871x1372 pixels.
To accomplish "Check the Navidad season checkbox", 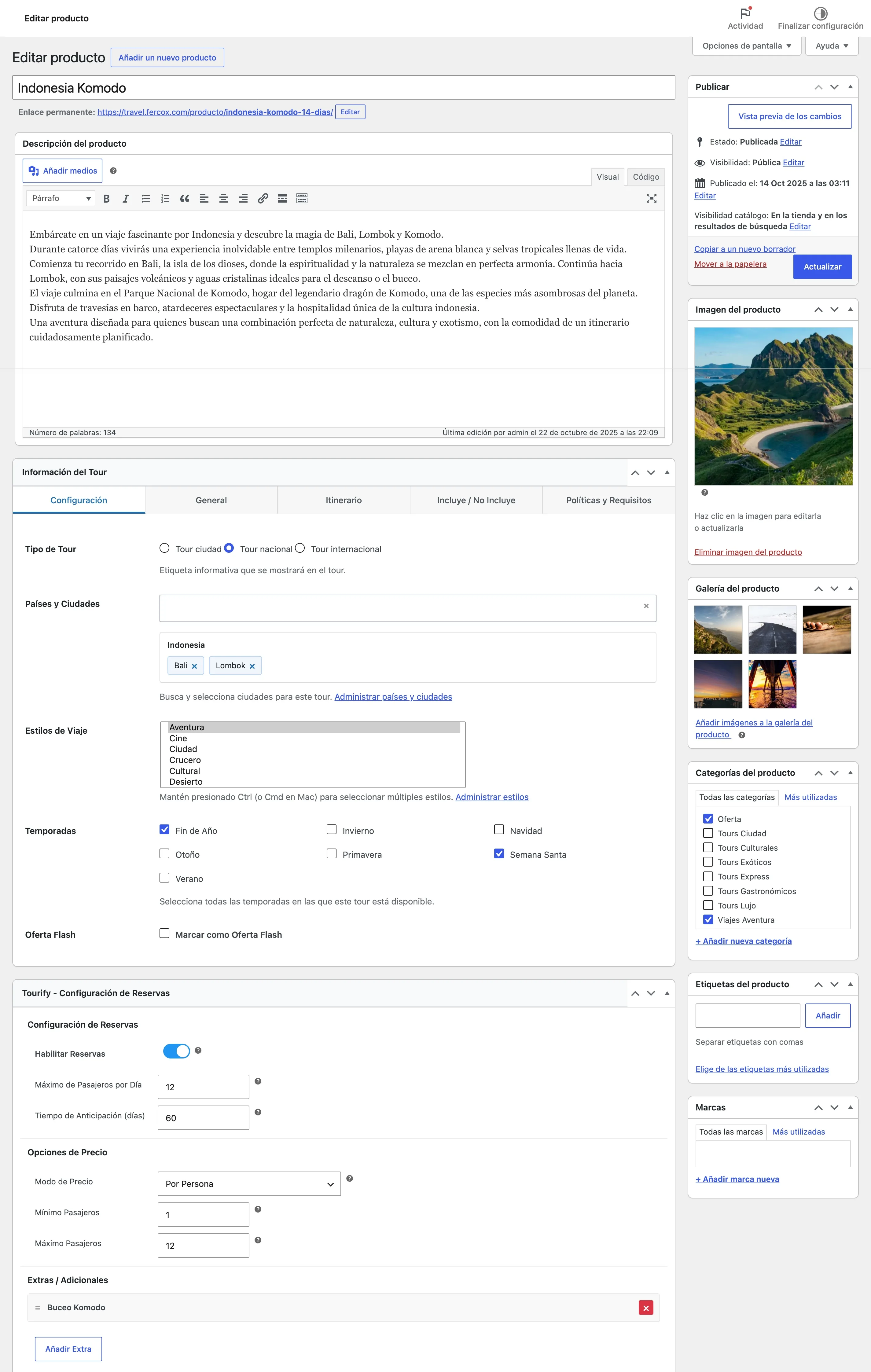I will click(499, 830).
